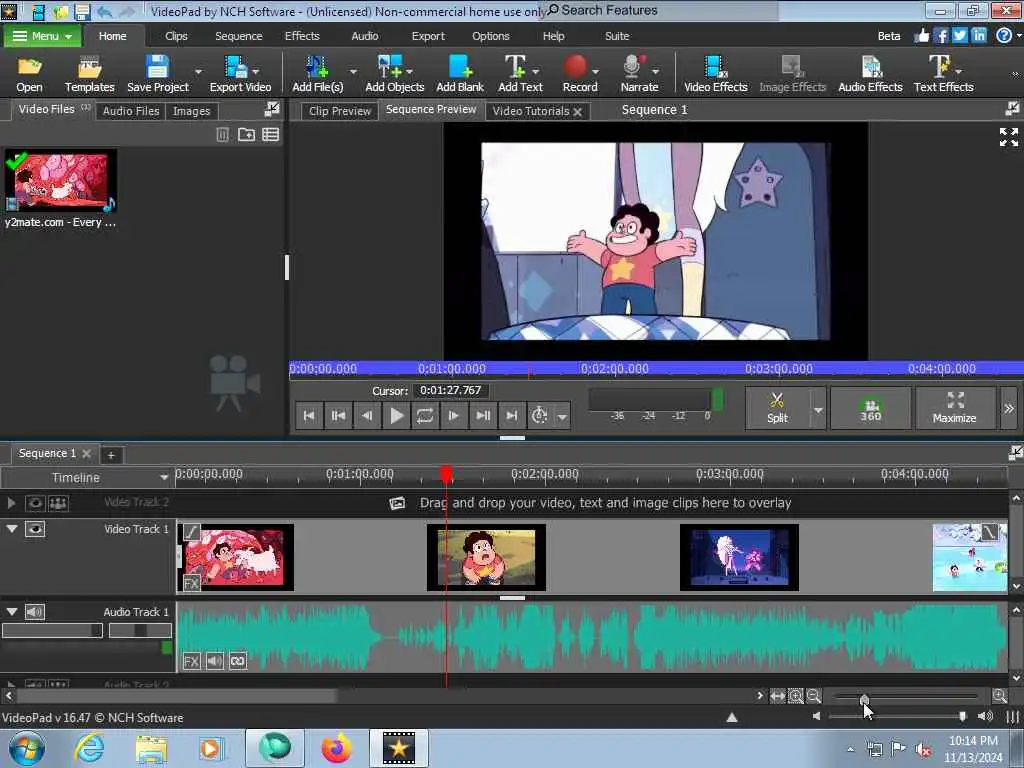The image size is (1024, 768).
Task: Step one frame forward button
Action: point(454,415)
